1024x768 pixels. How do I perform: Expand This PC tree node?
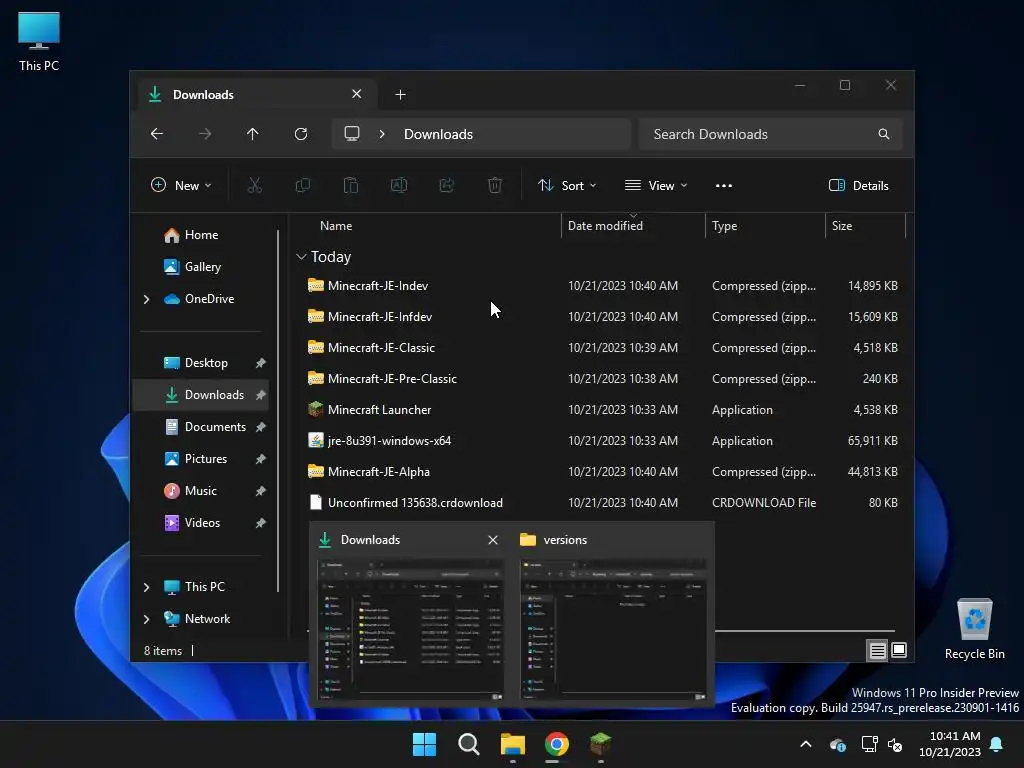[x=146, y=587]
